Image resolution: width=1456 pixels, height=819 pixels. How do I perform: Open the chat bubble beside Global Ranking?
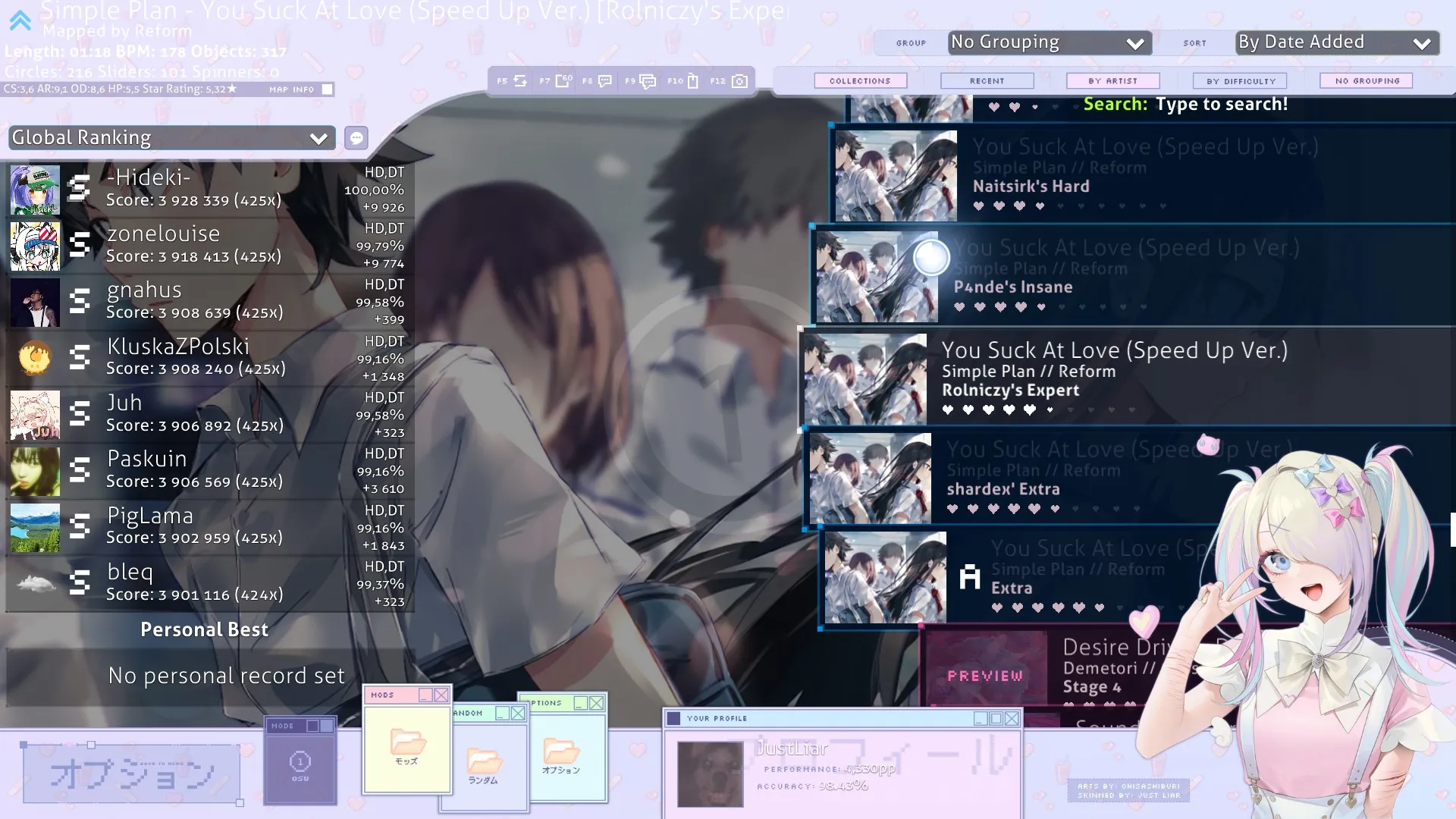(x=356, y=137)
